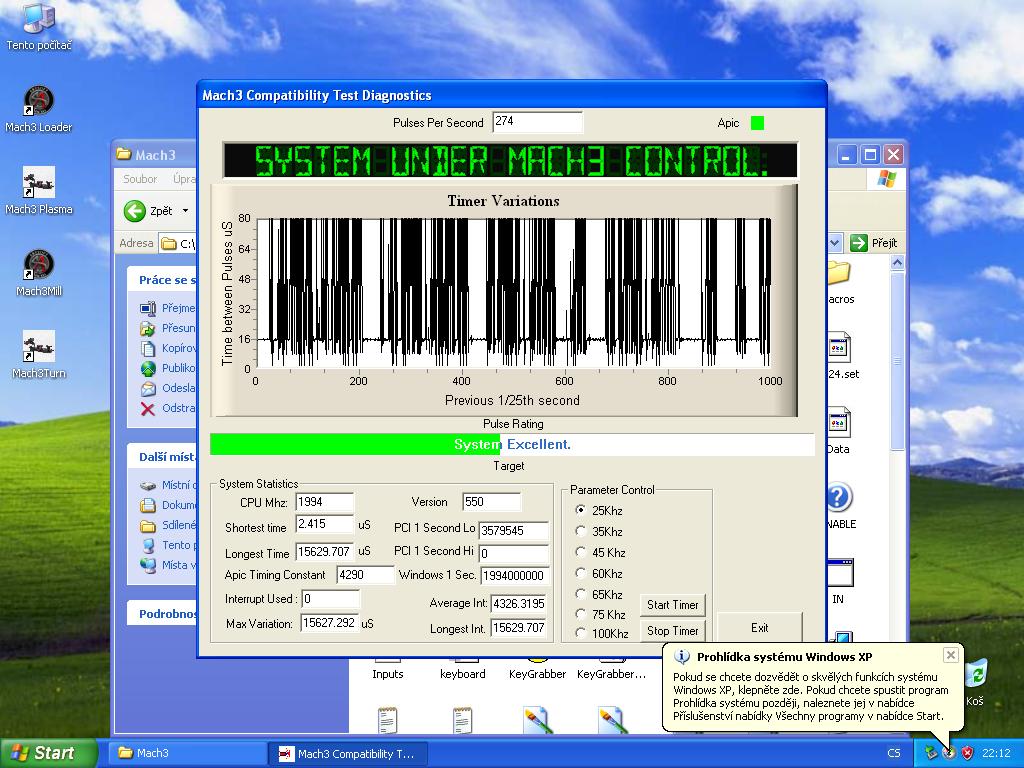Viewport: 1024px width, 768px height.
Task: Select the 60Khz radio button
Action: click(x=581, y=573)
